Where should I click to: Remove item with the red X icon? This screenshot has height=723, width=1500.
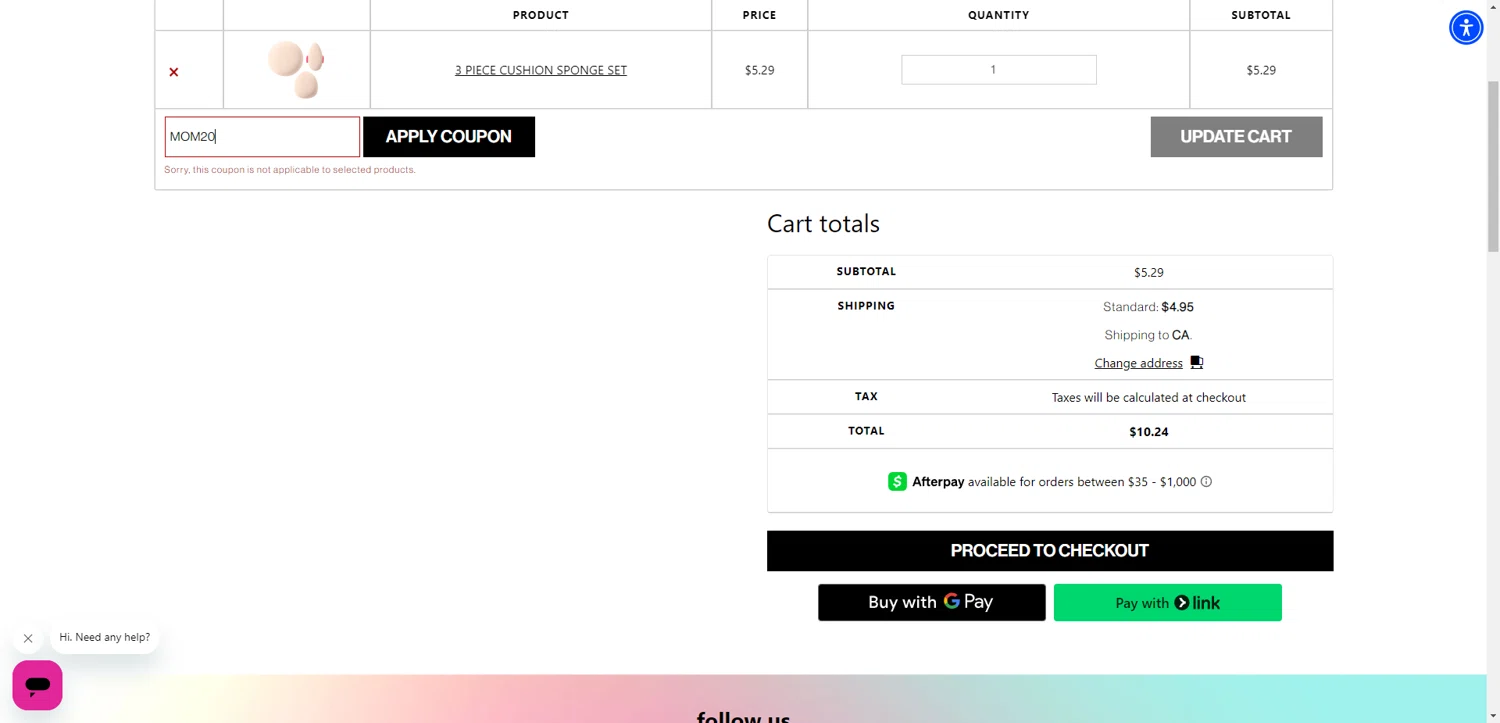pos(174,72)
